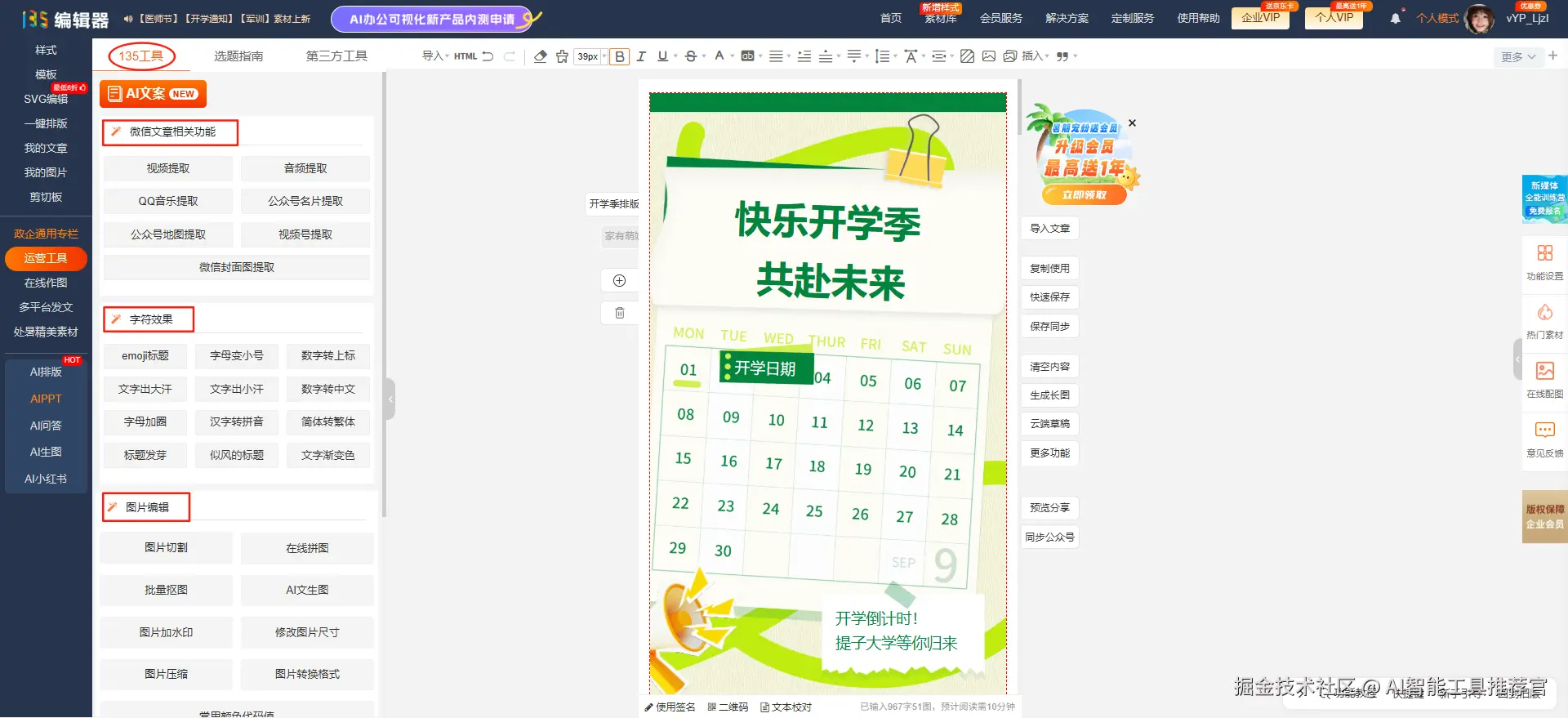Open paragraph spacing before dropdown
Screen dimensions: 1568x718
(839, 56)
